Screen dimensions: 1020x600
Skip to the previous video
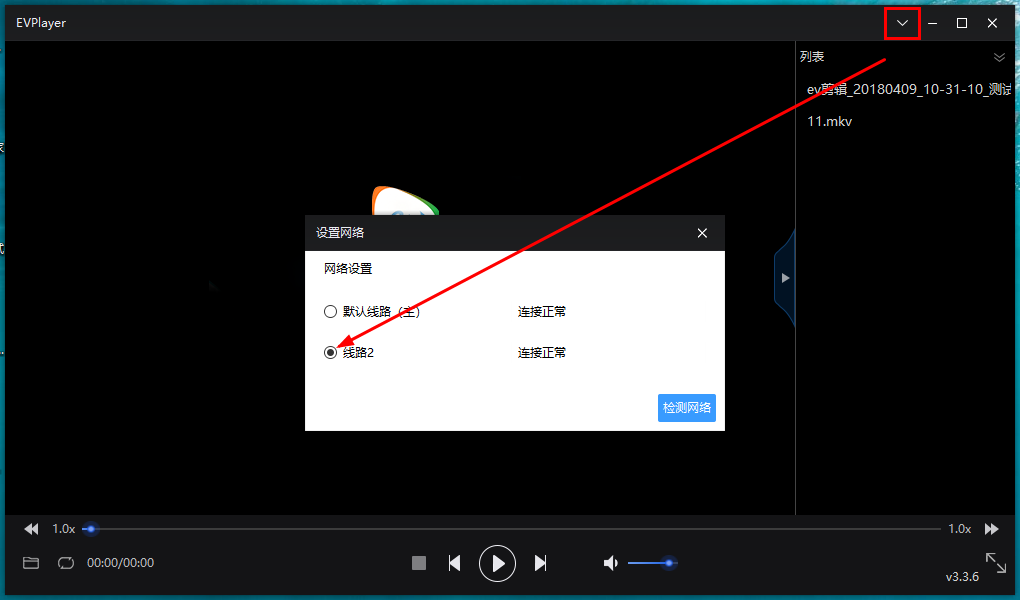pyautogui.click(x=454, y=563)
